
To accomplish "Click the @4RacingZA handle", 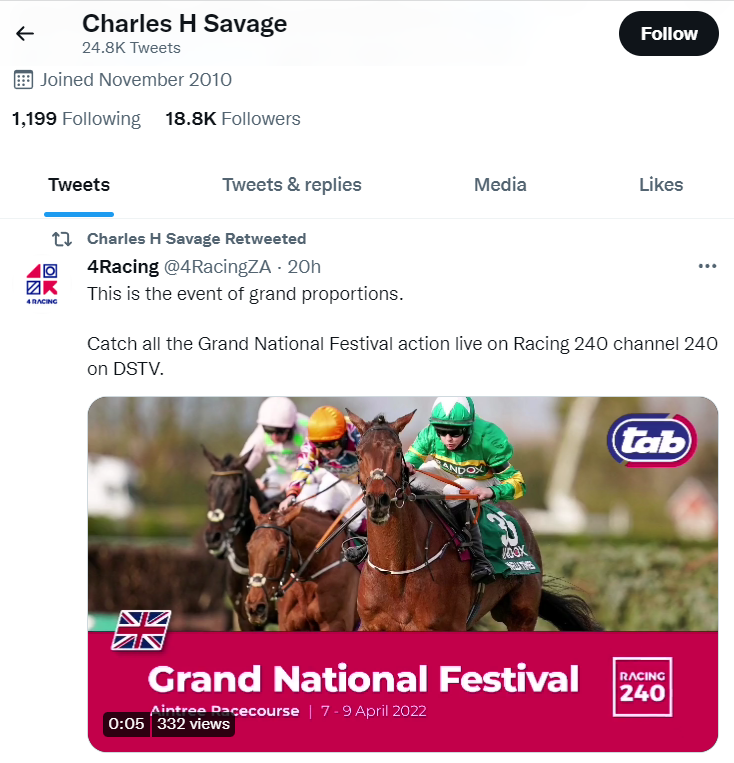I will [x=218, y=266].
